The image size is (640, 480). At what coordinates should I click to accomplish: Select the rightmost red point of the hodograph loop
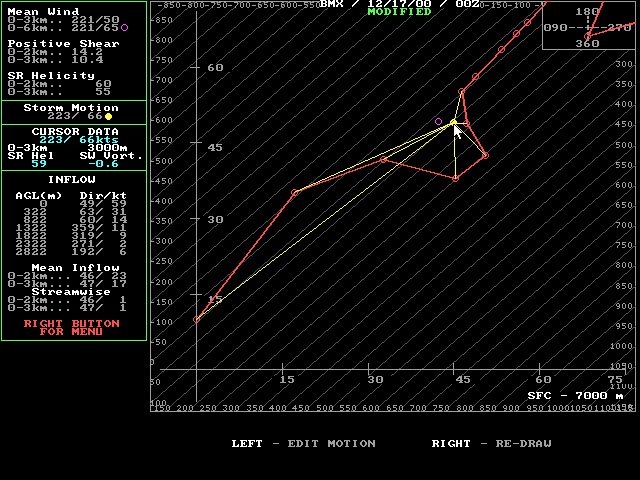485,155
